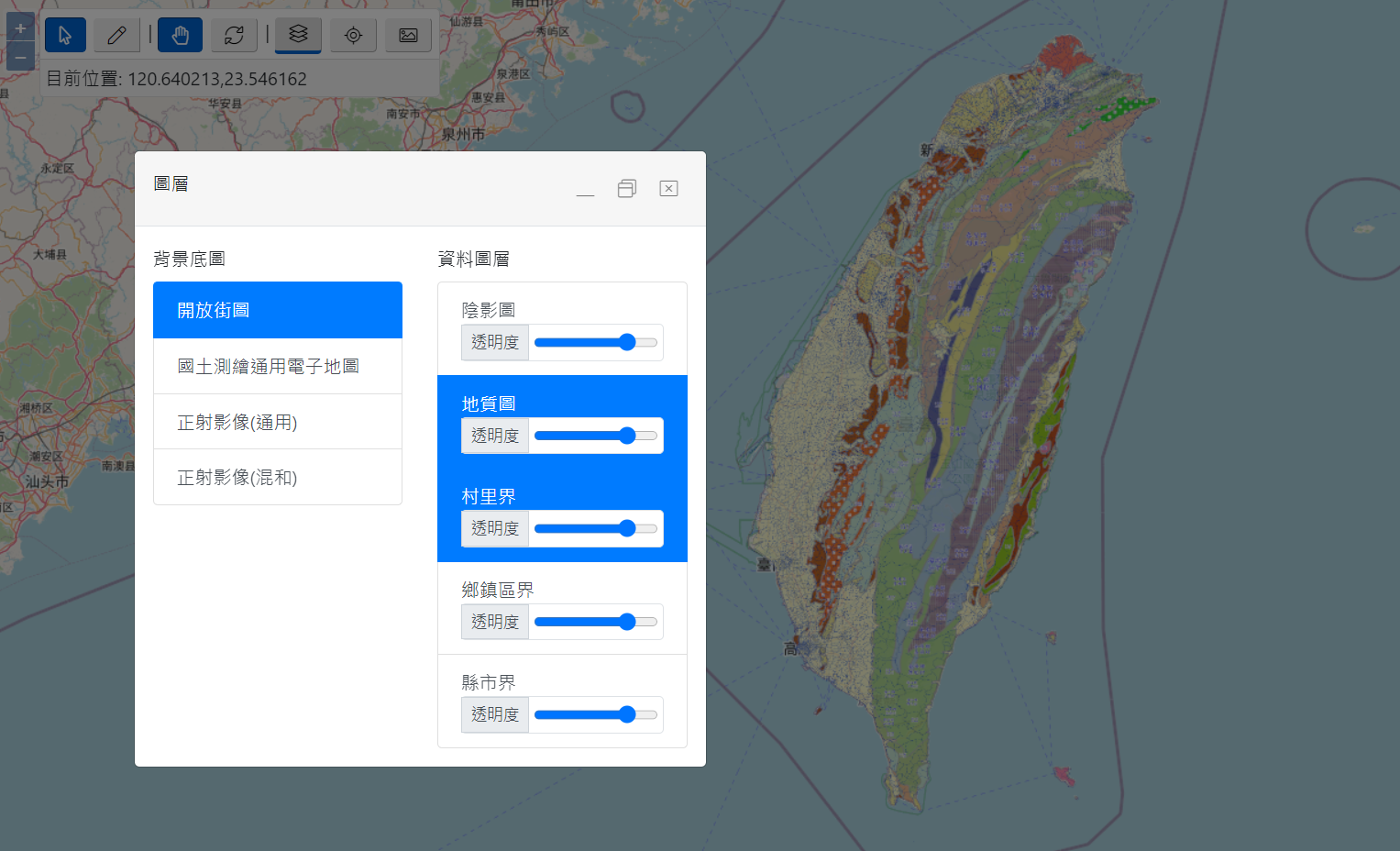Open the layers stack tool
1400x851 pixels.
pyautogui.click(x=298, y=35)
